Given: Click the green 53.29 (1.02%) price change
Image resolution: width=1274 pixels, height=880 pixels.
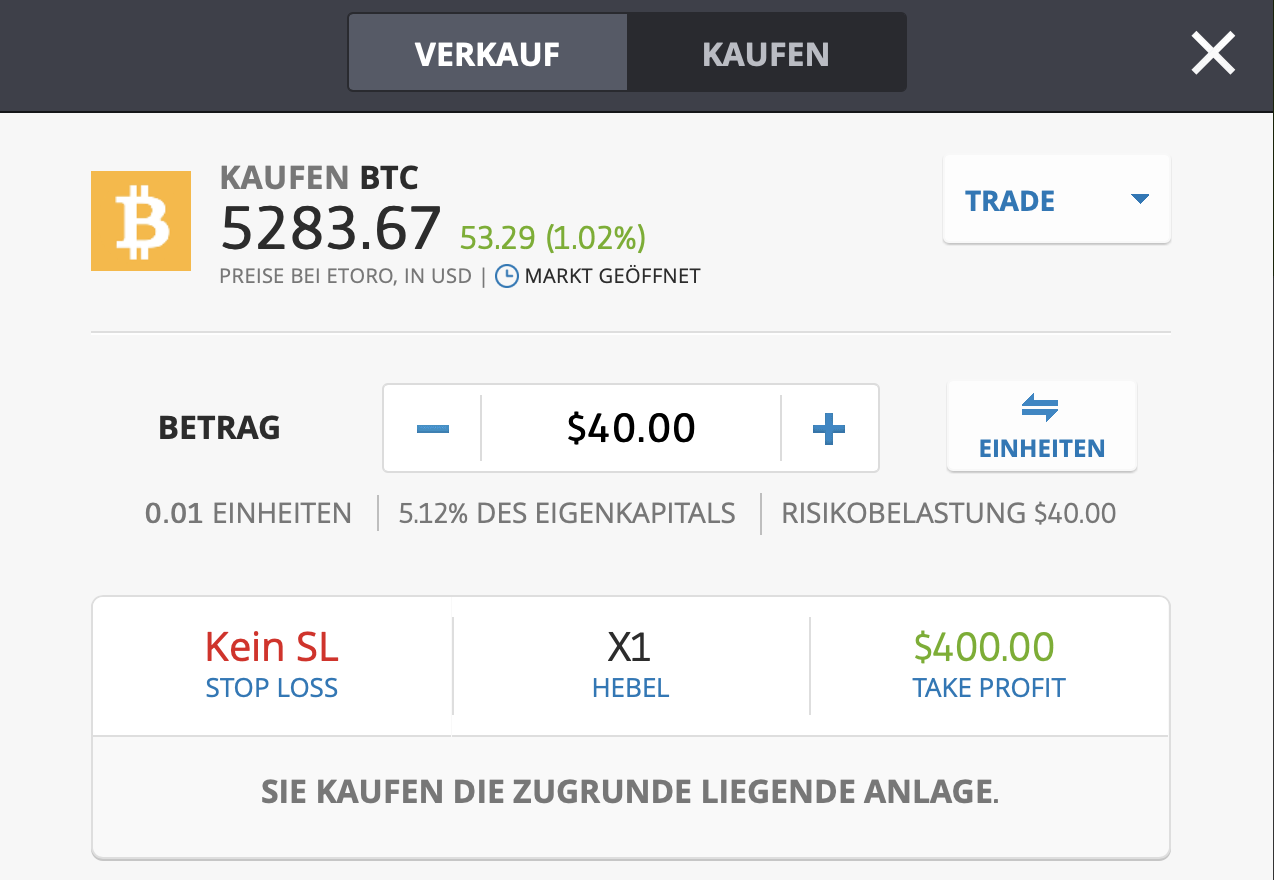Looking at the screenshot, I should 552,238.
